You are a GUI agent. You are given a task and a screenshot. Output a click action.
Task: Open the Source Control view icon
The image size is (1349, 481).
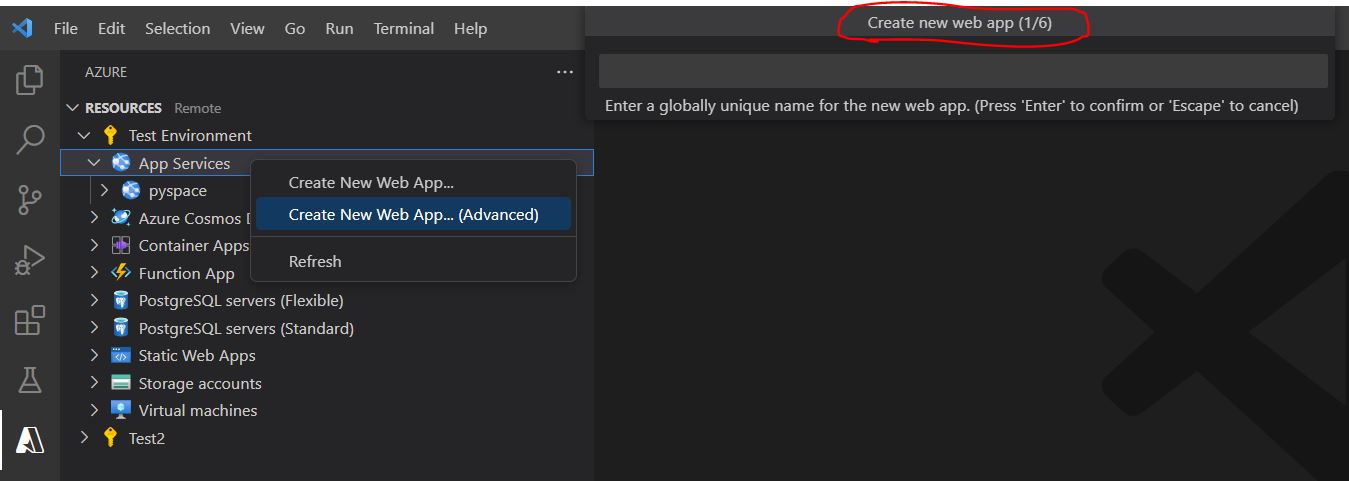pyautogui.click(x=30, y=200)
